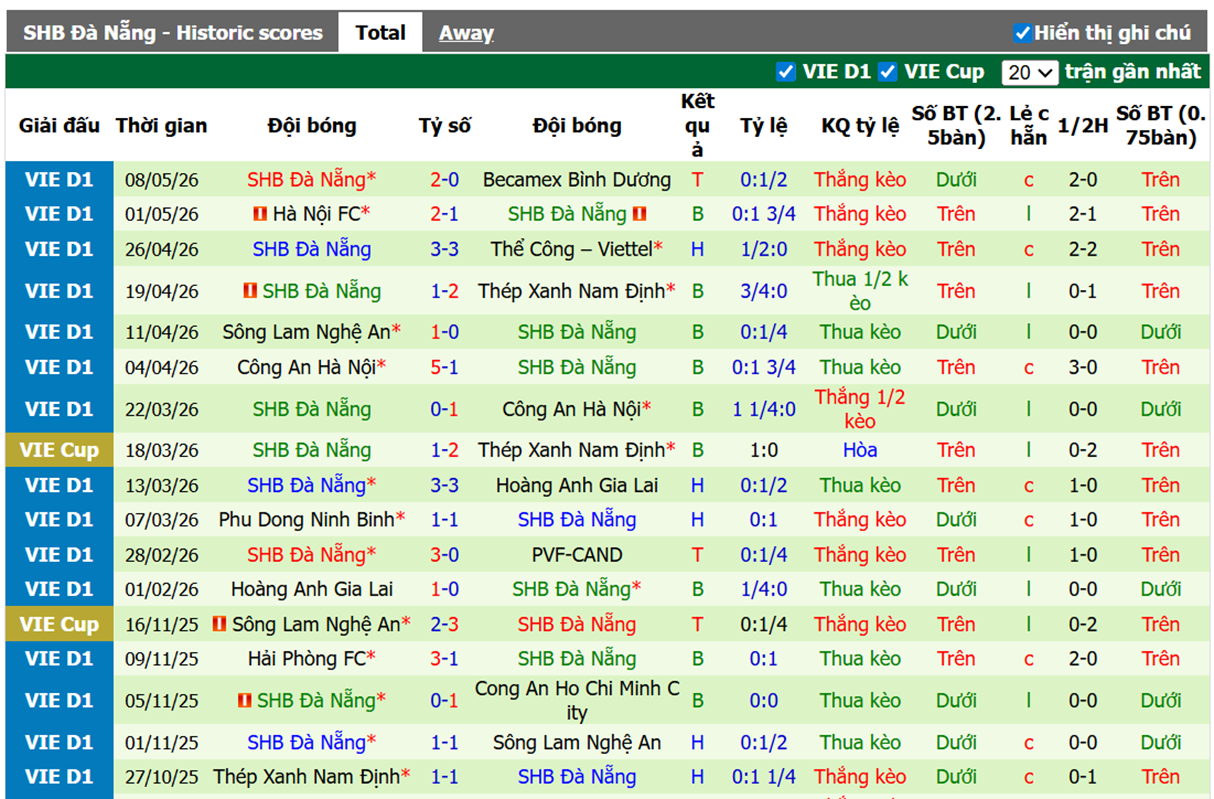Click red card icon before SHB Đà Nẵng on 05/11/25
This screenshot has width=1214, height=799.
[x=245, y=700]
